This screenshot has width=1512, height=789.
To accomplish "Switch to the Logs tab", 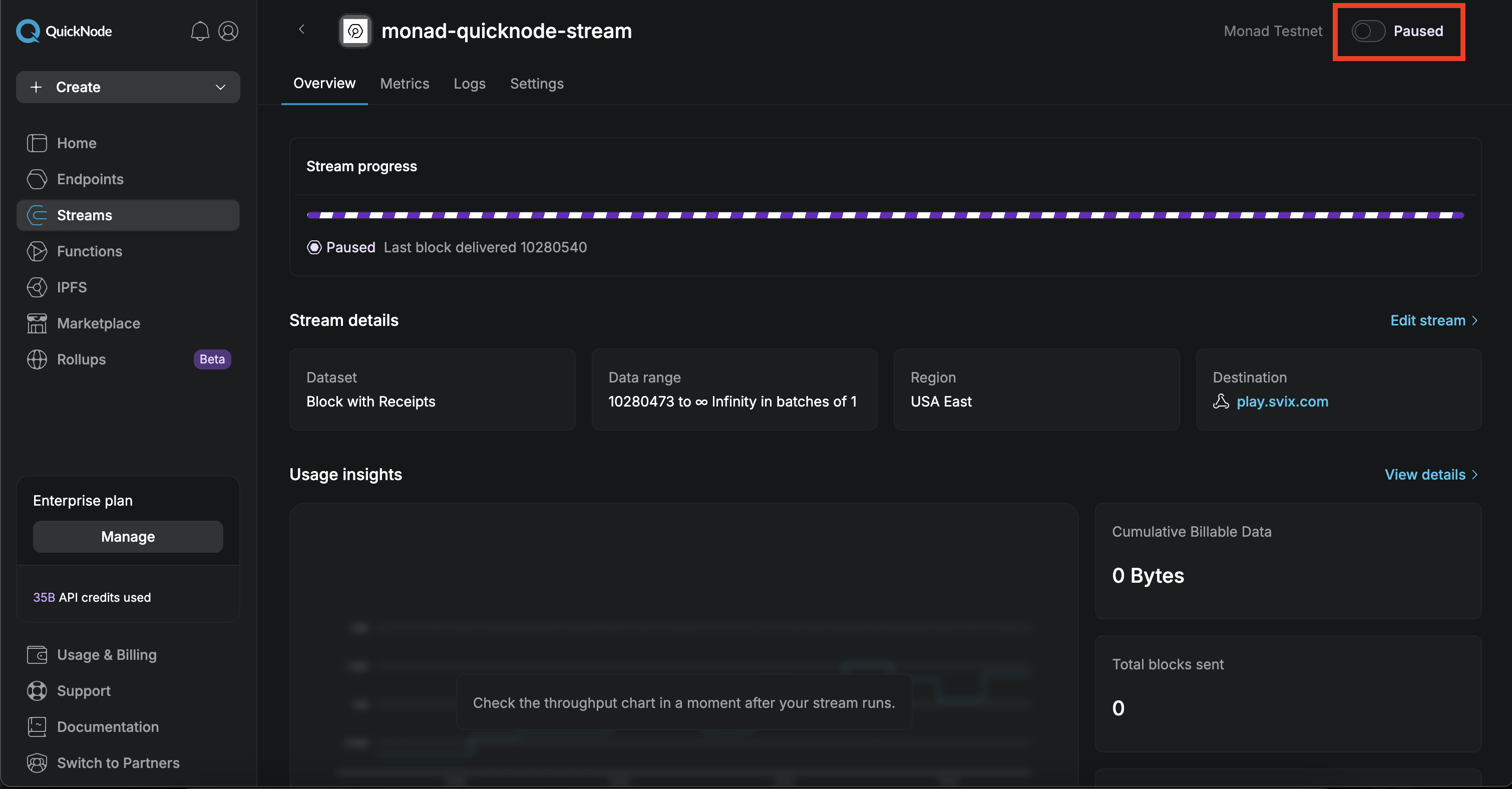I will (x=470, y=84).
